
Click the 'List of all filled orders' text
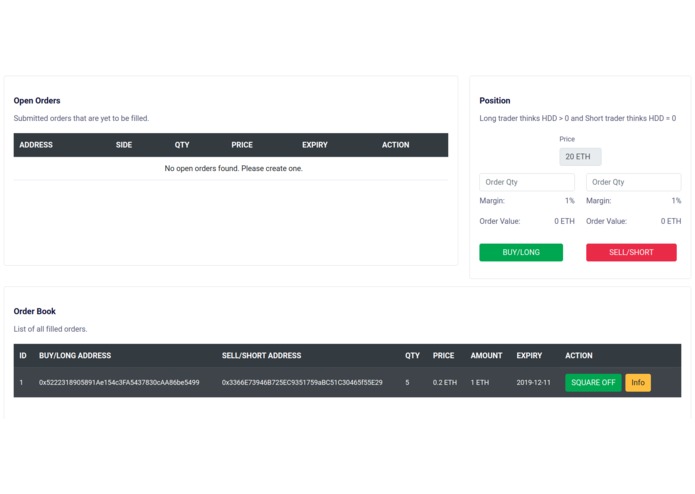(x=50, y=329)
